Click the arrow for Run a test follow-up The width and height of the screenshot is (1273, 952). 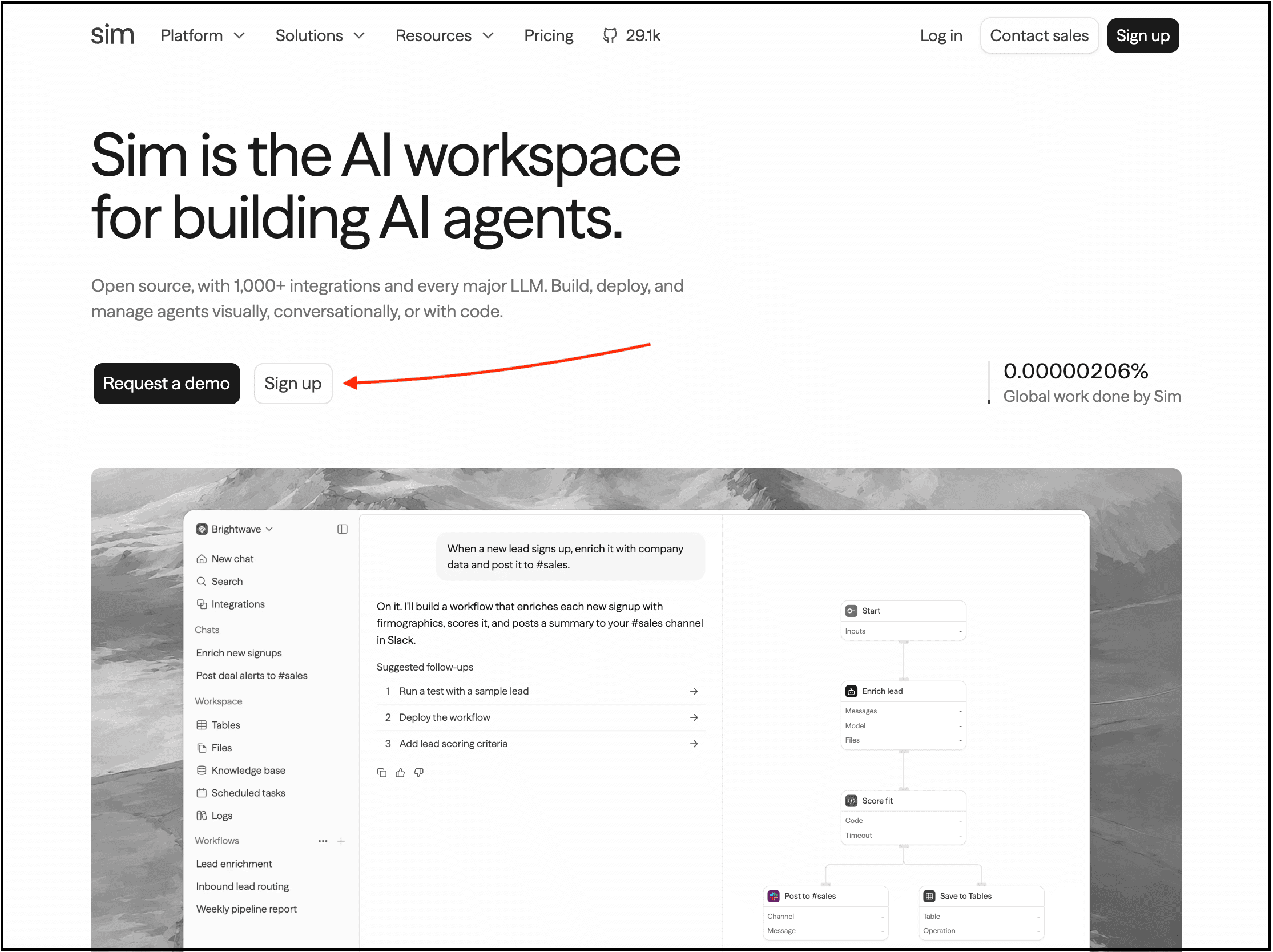click(x=694, y=691)
